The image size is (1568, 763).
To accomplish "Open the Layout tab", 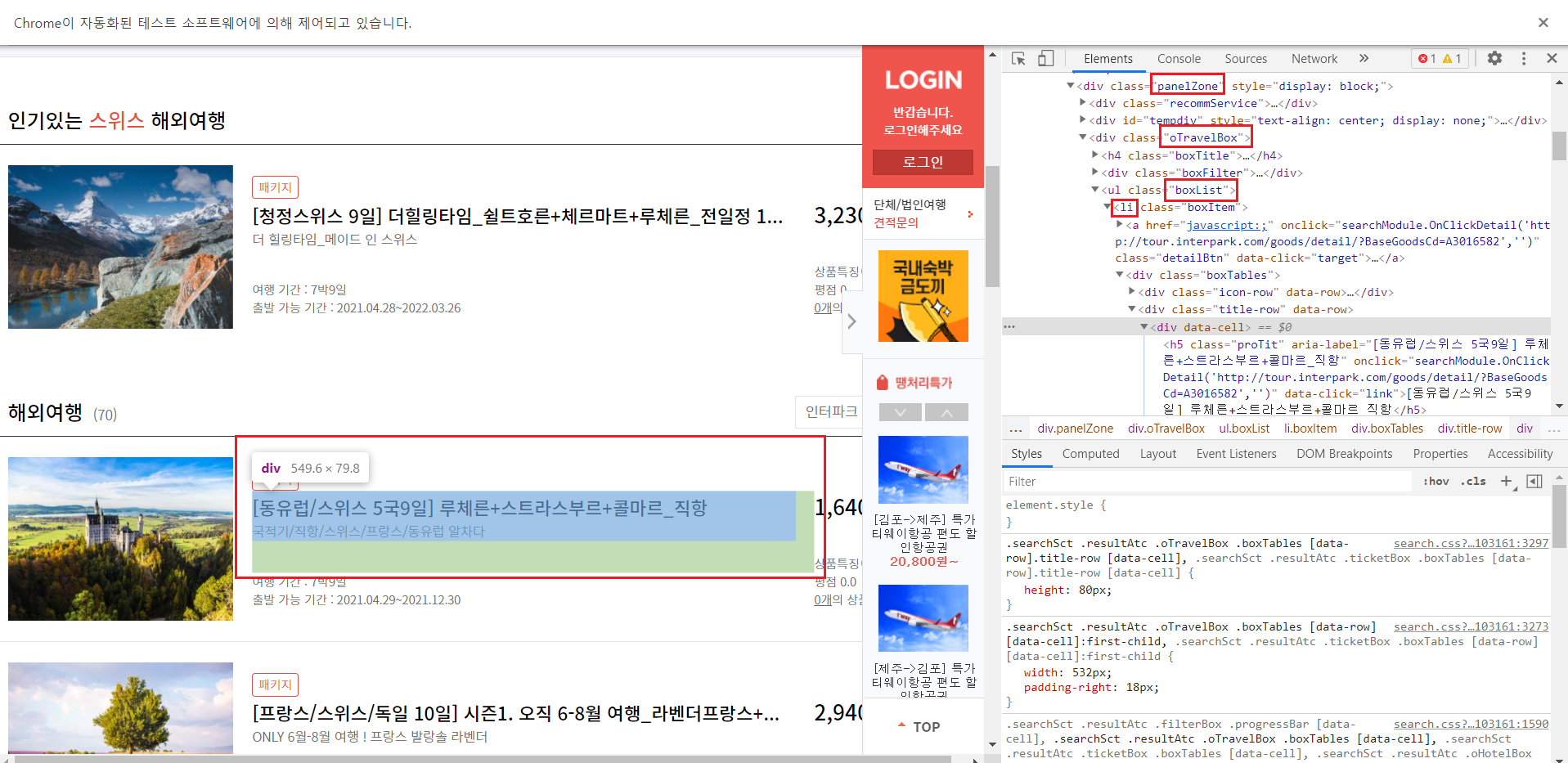I will click(1158, 454).
